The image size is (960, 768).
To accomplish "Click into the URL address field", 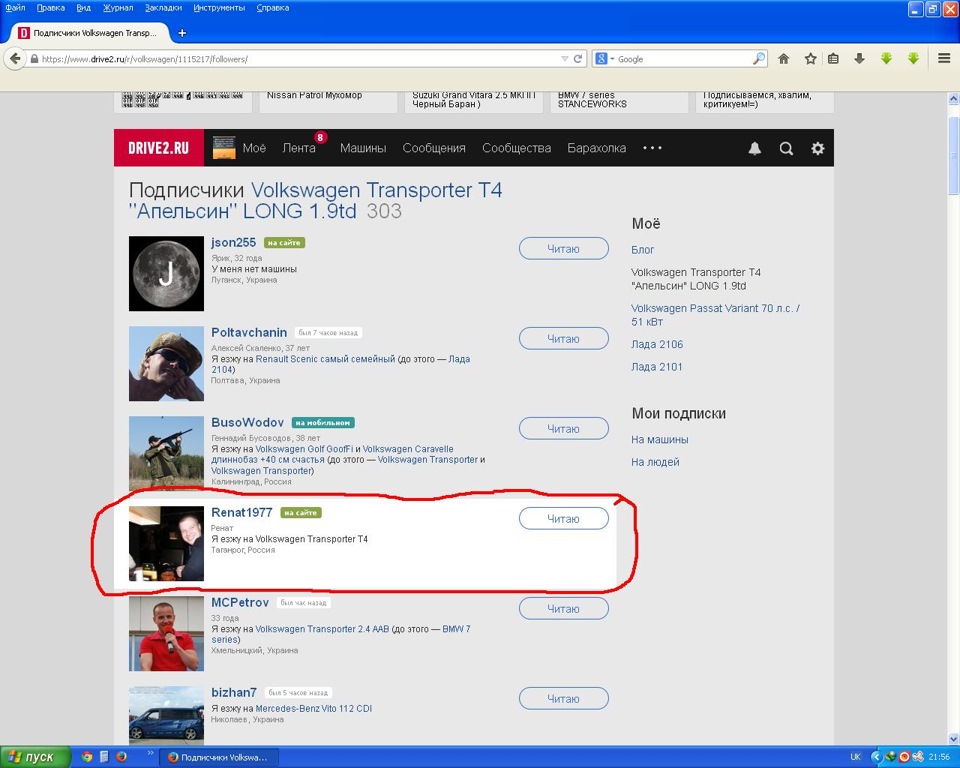I will point(299,59).
